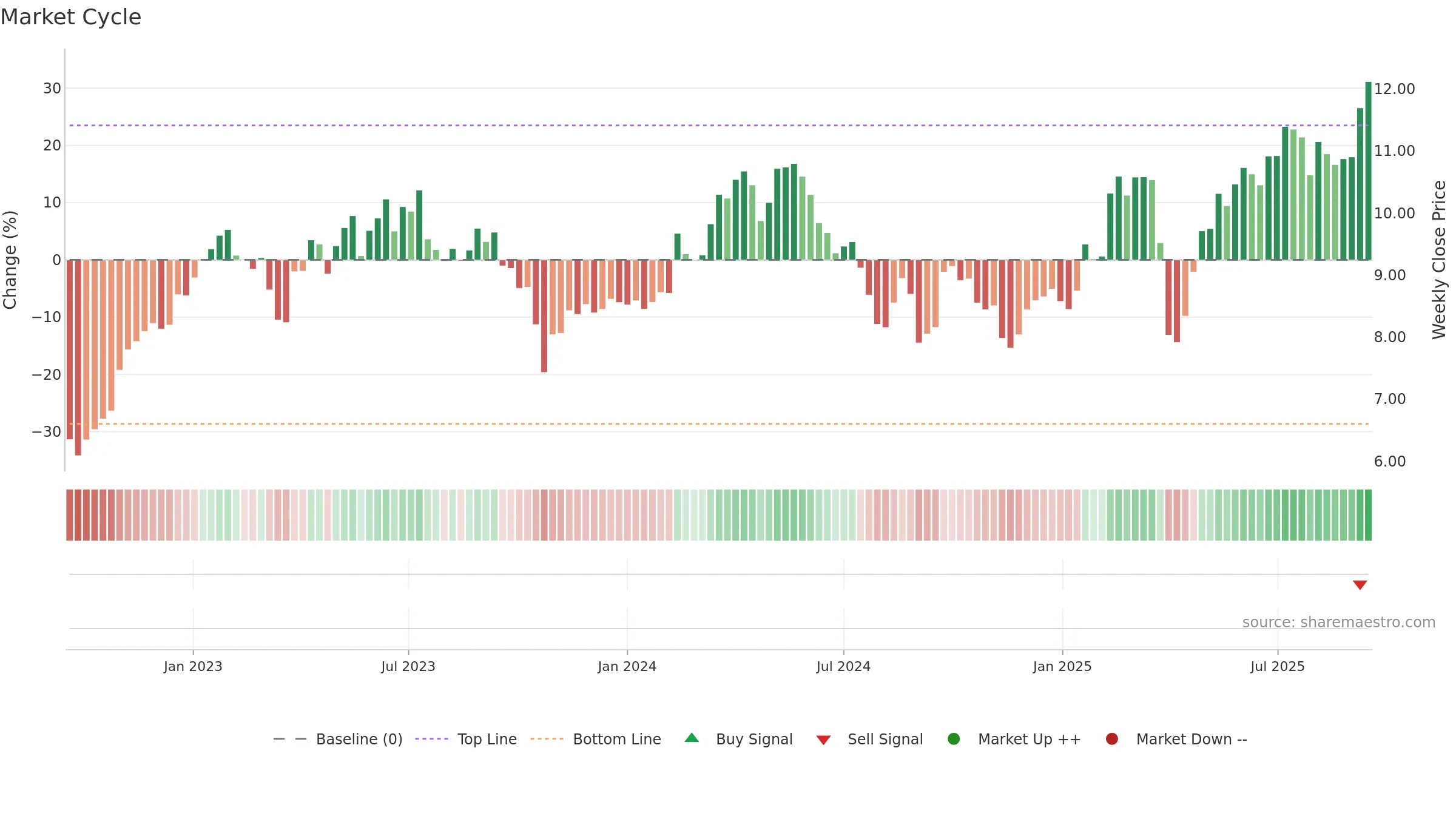Screen dimensions: 1456x819
Task: Toggle the Market Up ++ legend entry
Action: coord(1014,739)
